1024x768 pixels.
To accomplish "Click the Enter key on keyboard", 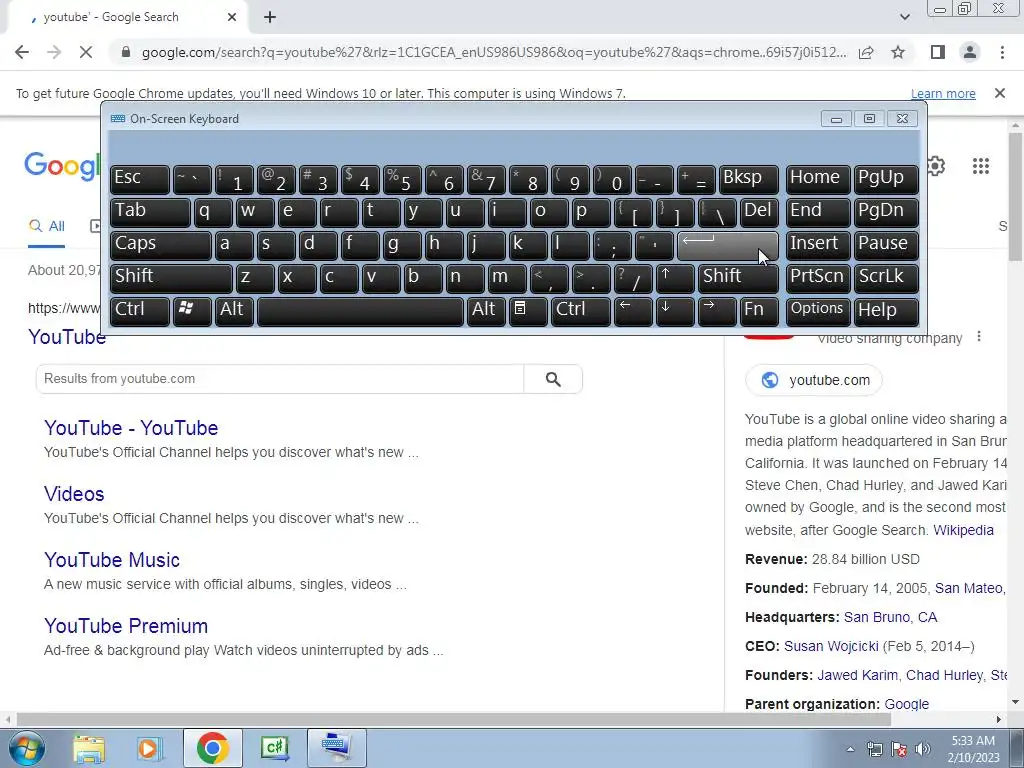I will tap(728, 245).
